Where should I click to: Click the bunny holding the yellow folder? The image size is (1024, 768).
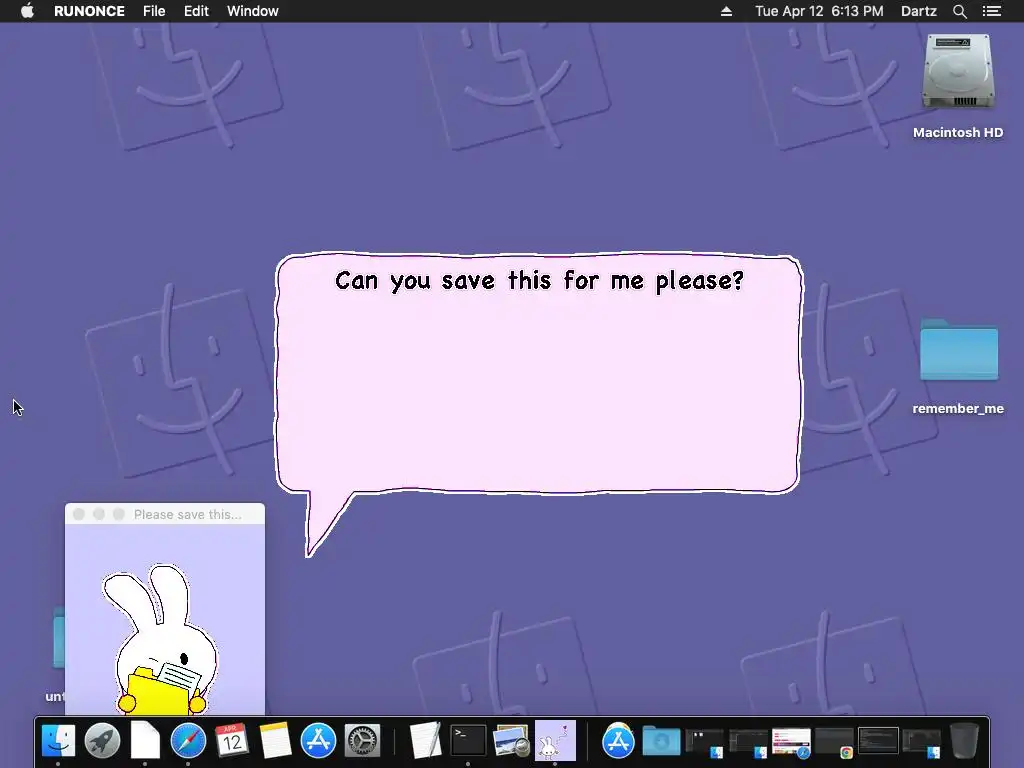pyautogui.click(x=163, y=640)
